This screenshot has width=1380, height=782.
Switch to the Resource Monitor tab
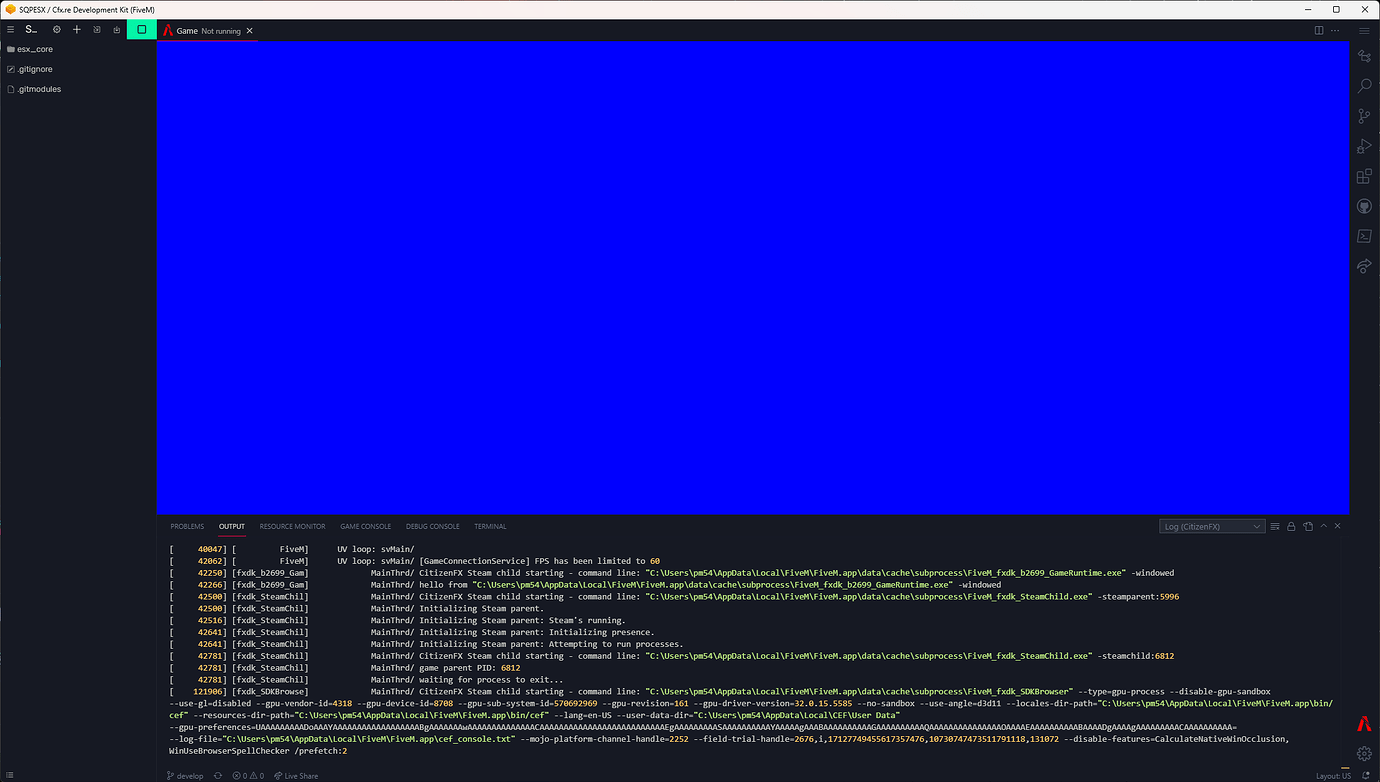(x=292, y=526)
